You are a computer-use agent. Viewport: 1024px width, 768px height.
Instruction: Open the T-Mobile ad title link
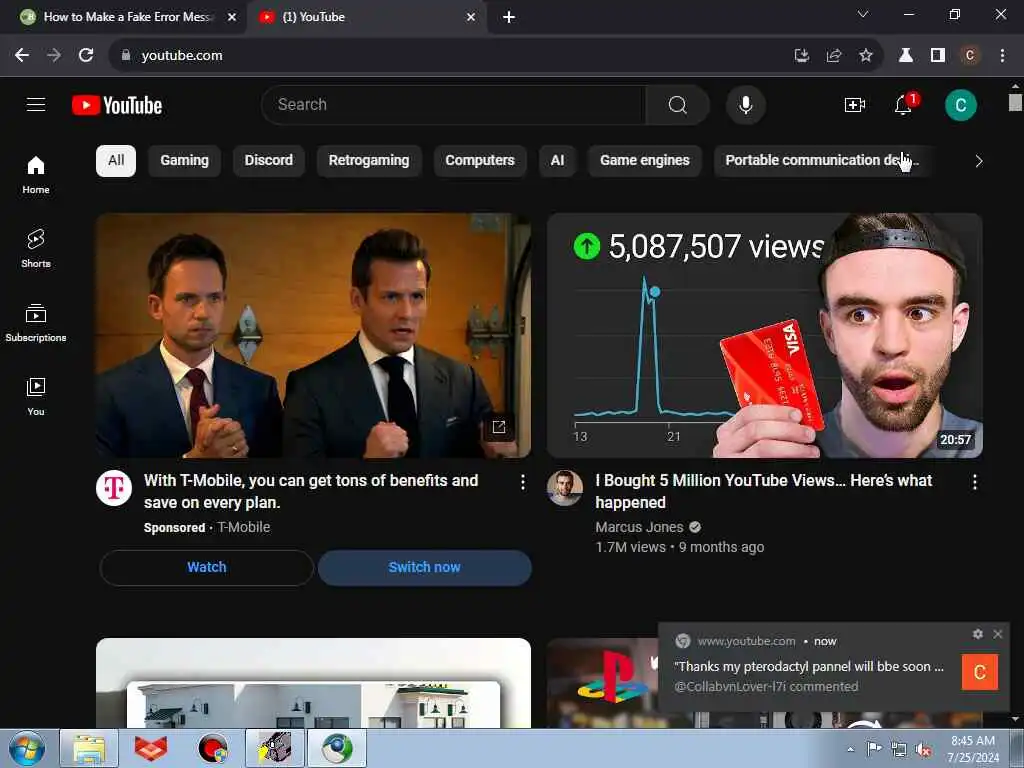[311, 491]
